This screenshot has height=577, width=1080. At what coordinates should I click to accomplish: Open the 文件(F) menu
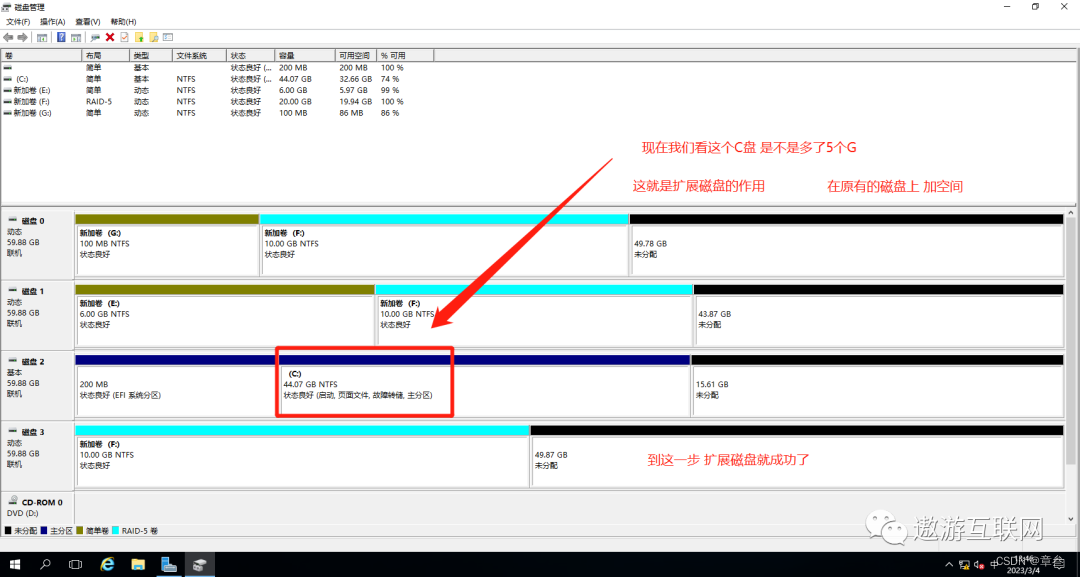point(18,22)
